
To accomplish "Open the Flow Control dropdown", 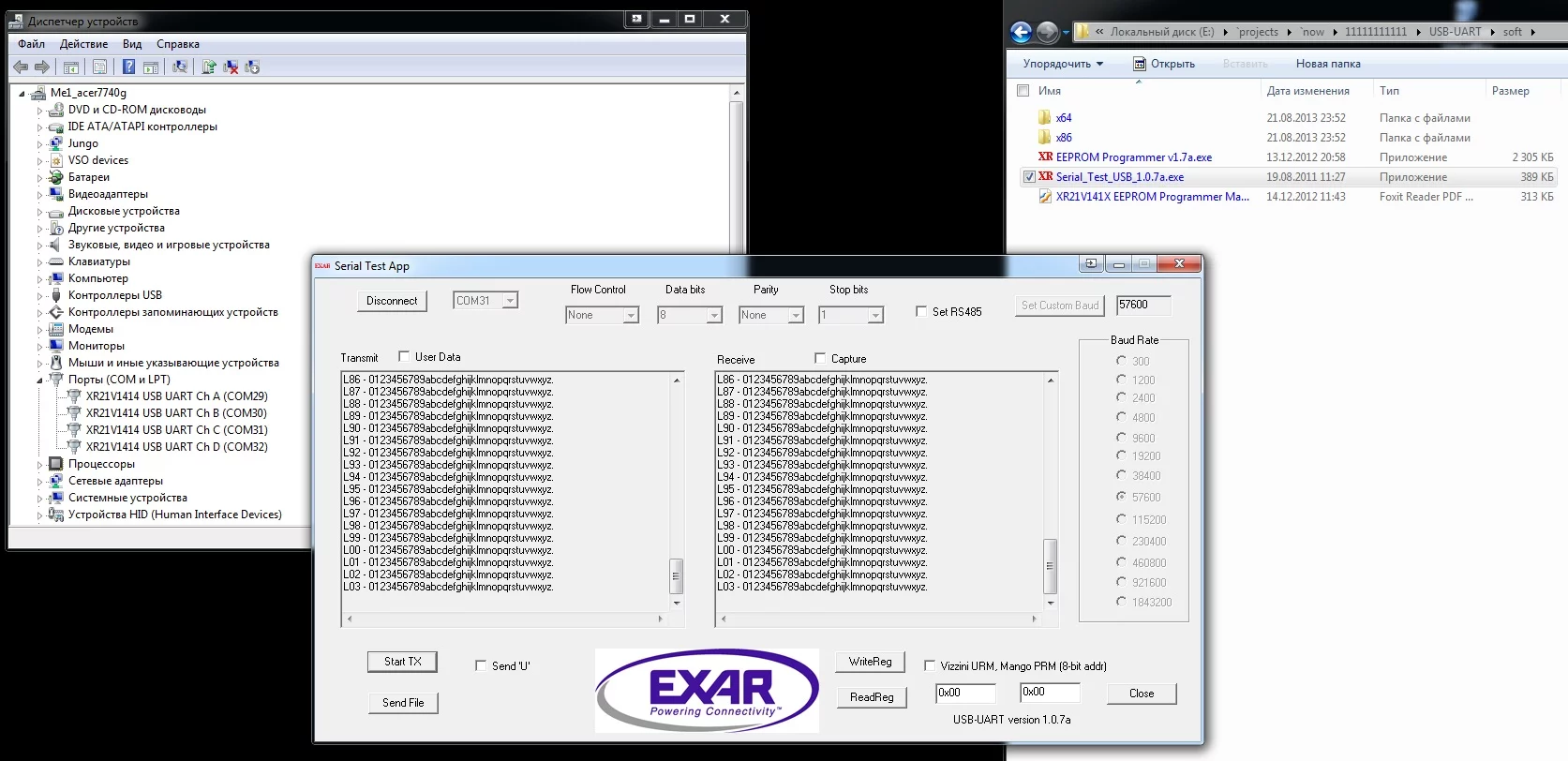I will point(631,316).
